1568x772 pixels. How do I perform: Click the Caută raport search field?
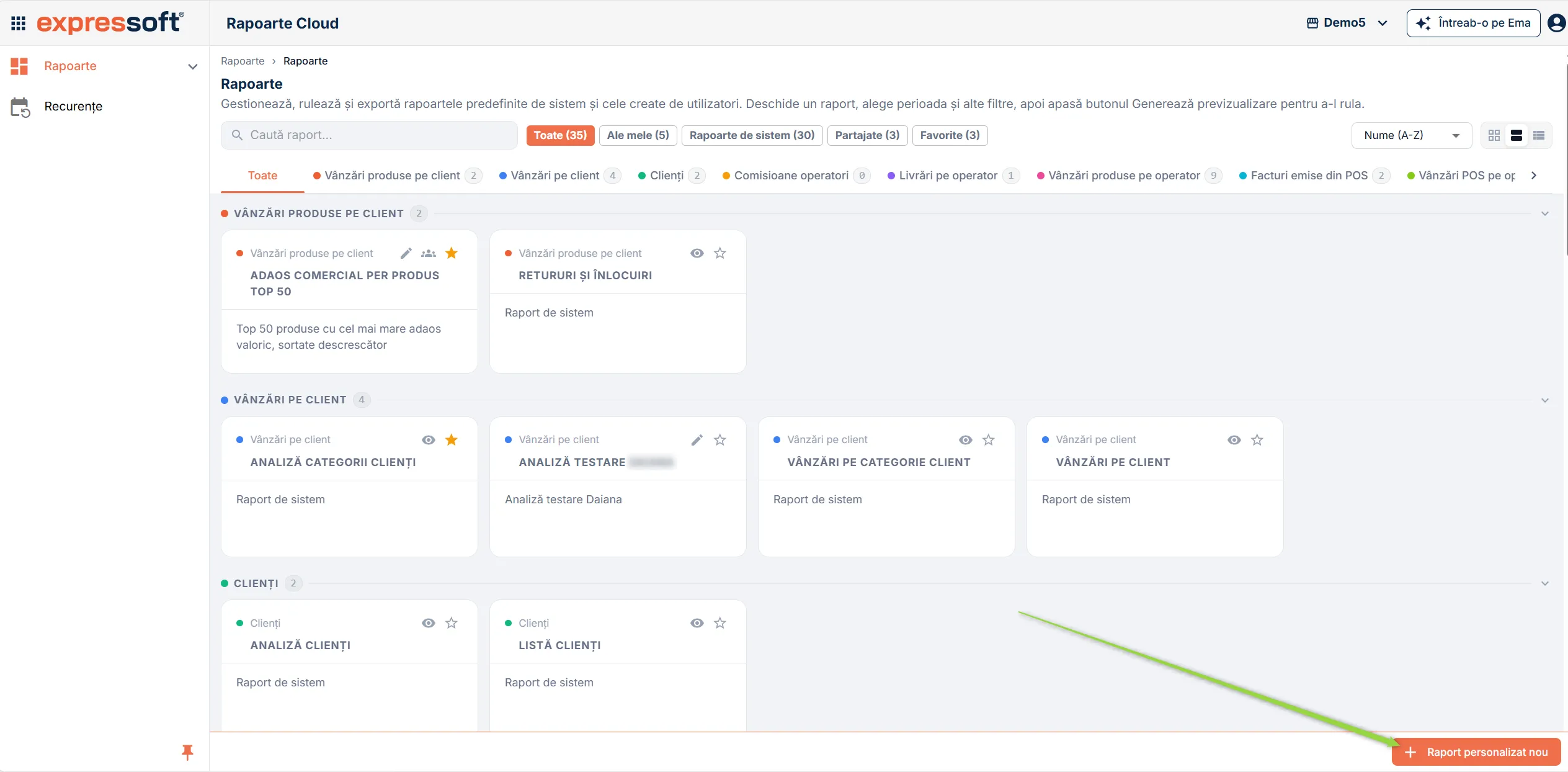click(x=369, y=135)
